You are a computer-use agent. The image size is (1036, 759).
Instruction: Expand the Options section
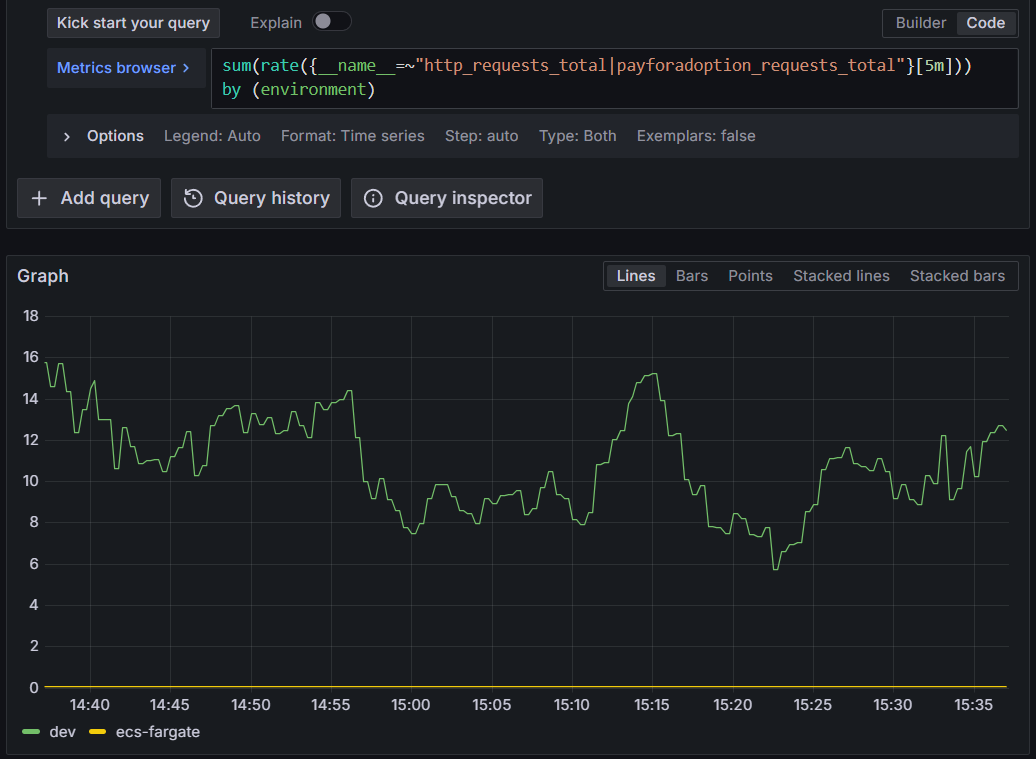tap(114, 135)
